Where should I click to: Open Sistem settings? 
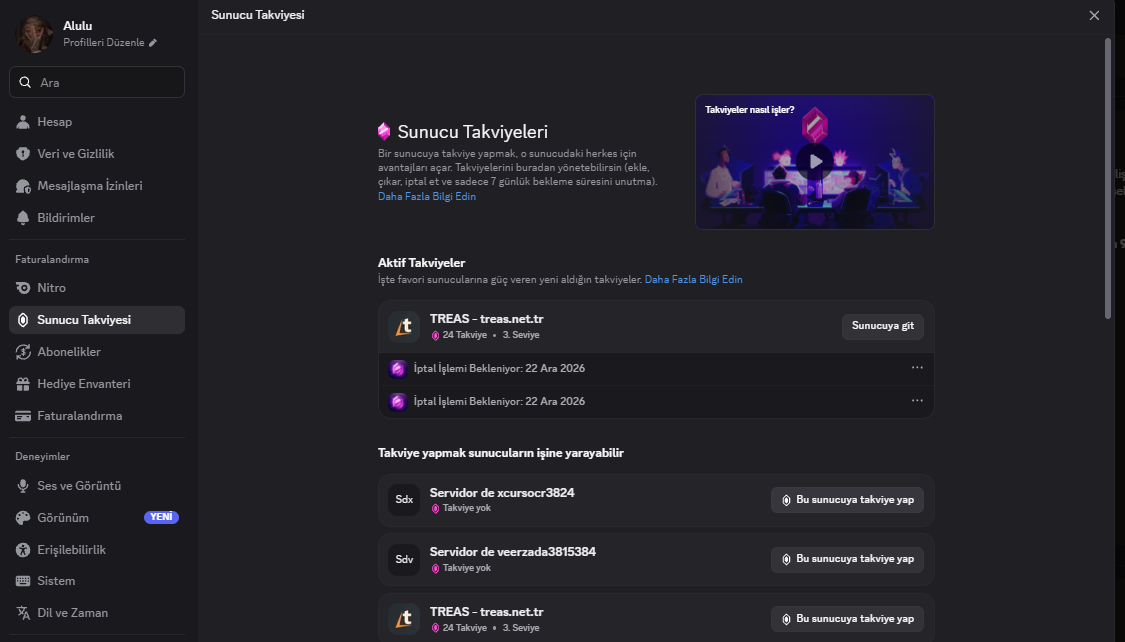coord(97,581)
